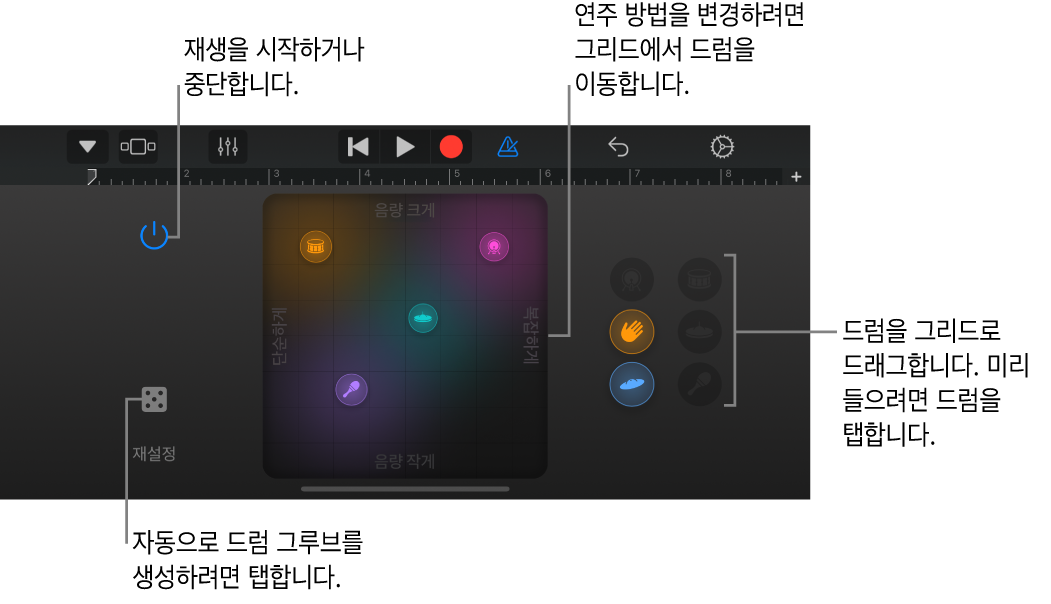
Task: Enable the maraca instrument icon
Action: (699, 384)
